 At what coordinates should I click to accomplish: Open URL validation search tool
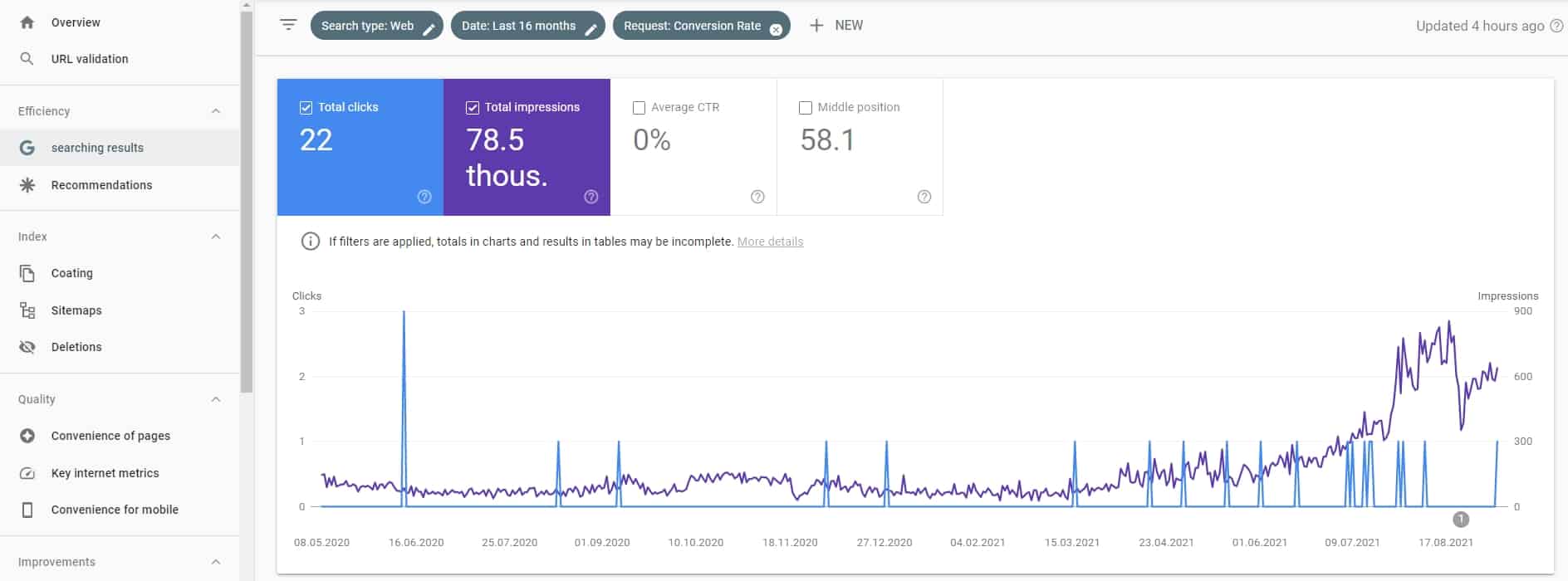[89, 59]
